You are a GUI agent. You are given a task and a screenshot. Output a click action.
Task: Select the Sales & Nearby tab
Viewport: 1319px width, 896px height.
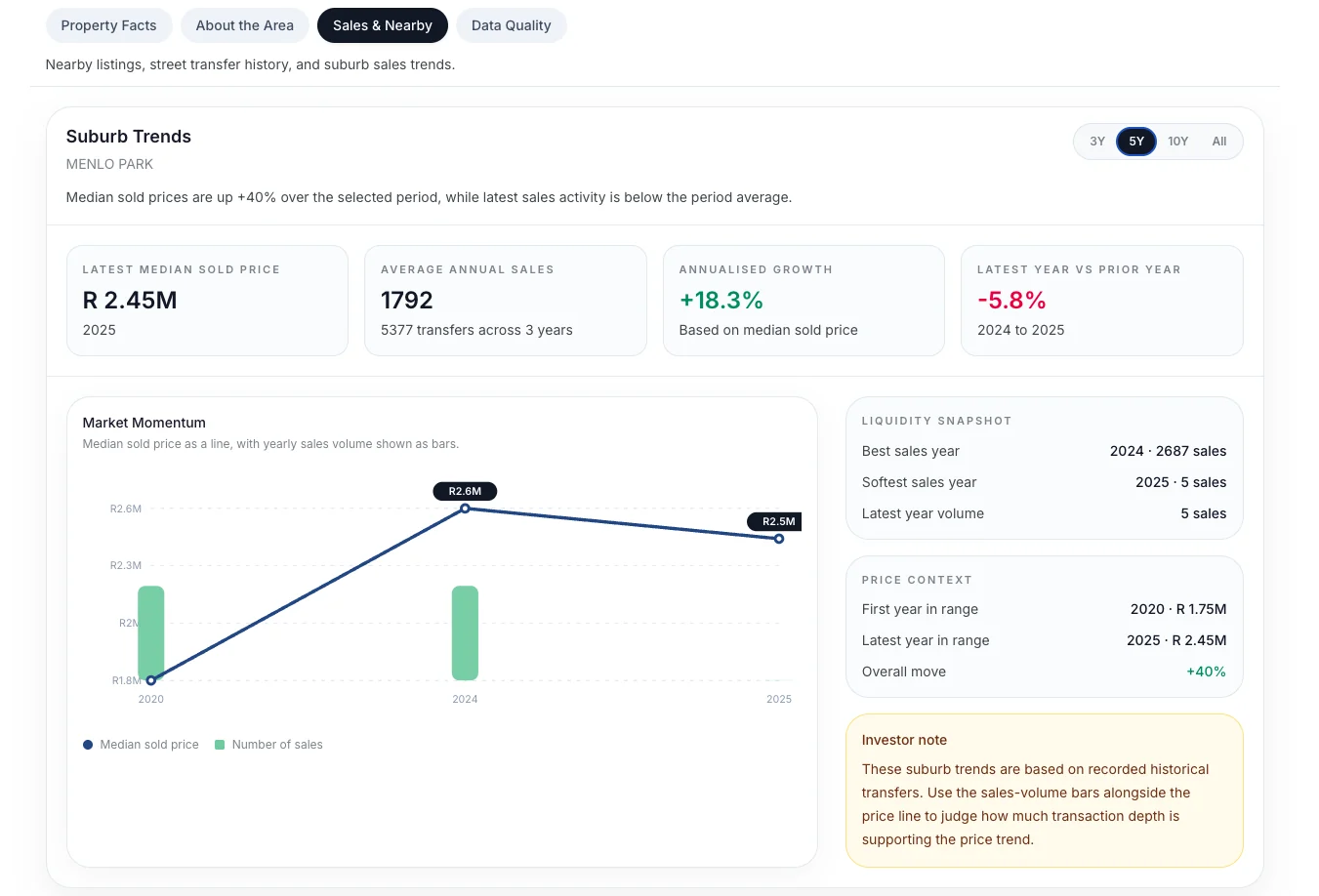(382, 25)
